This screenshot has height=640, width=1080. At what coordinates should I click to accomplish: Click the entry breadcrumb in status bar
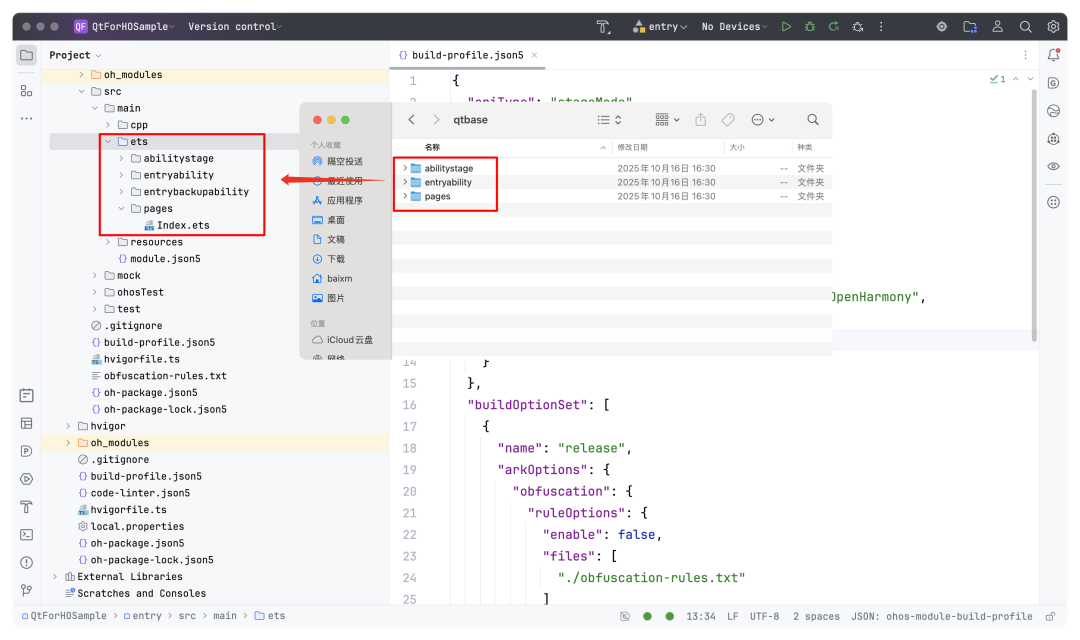pyautogui.click(x=143, y=617)
